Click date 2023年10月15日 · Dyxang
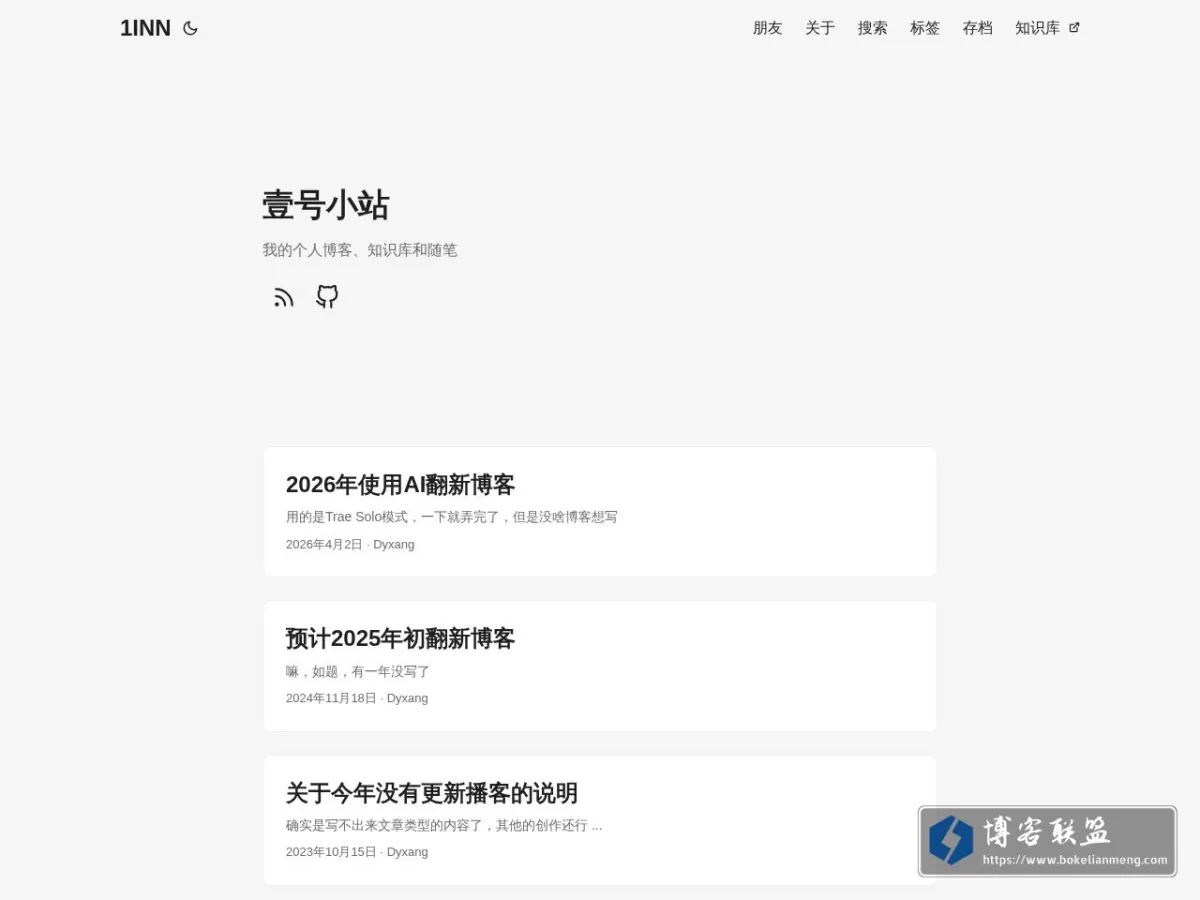The width and height of the screenshot is (1200, 900). [x=357, y=852]
